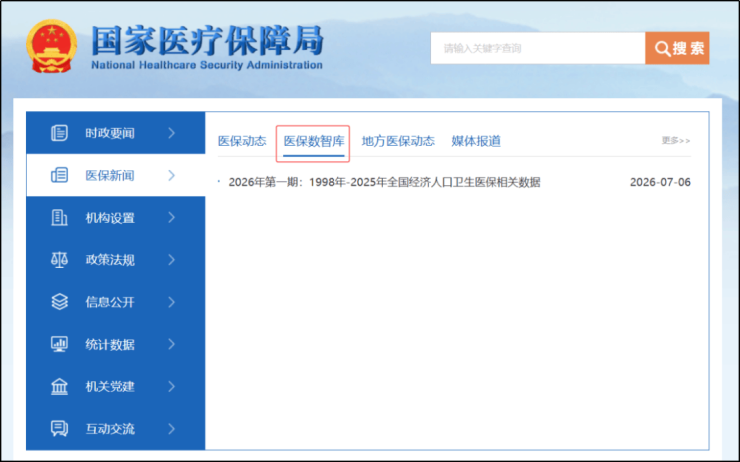740x462 pixels.
Task: Expand the 机关党建 chevron arrow
Action: [x=172, y=386]
